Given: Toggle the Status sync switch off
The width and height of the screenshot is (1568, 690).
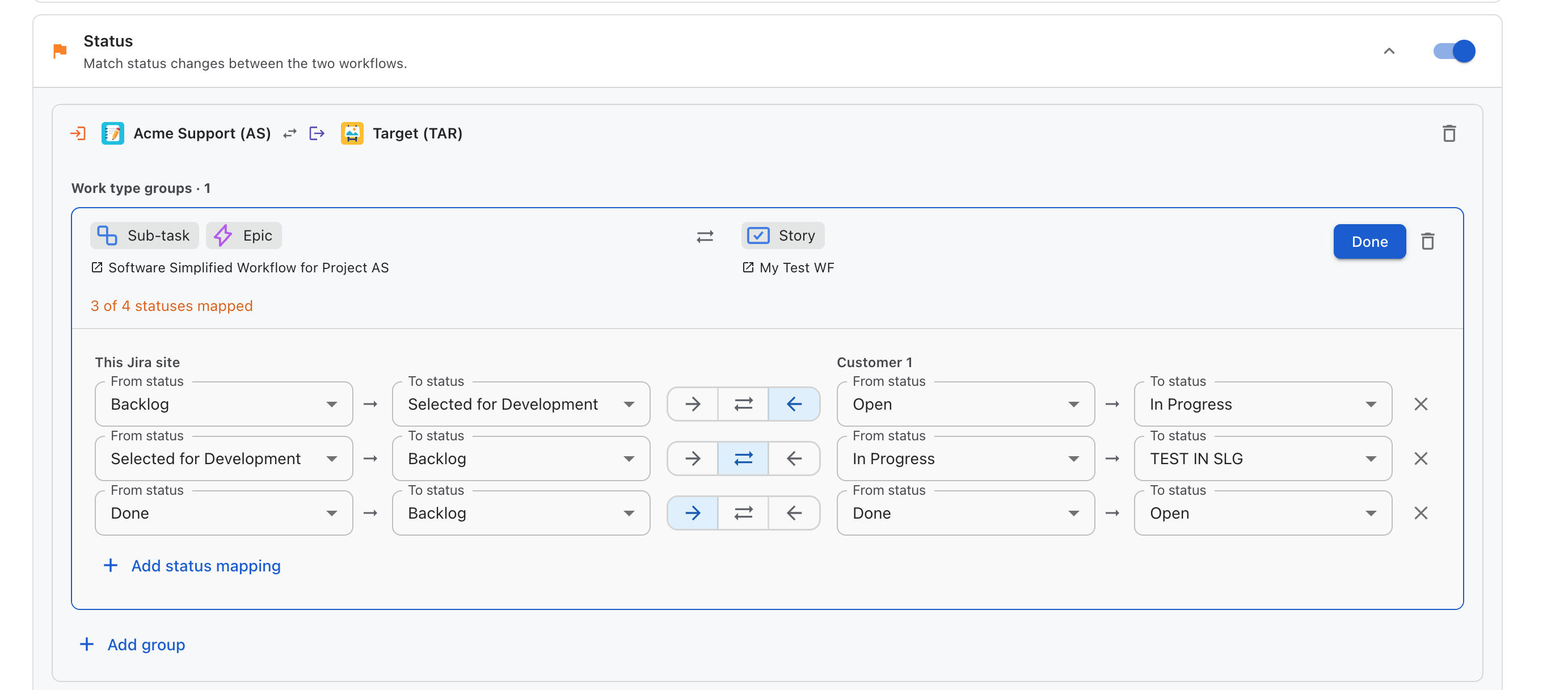Looking at the screenshot, I should [1453, 51].
